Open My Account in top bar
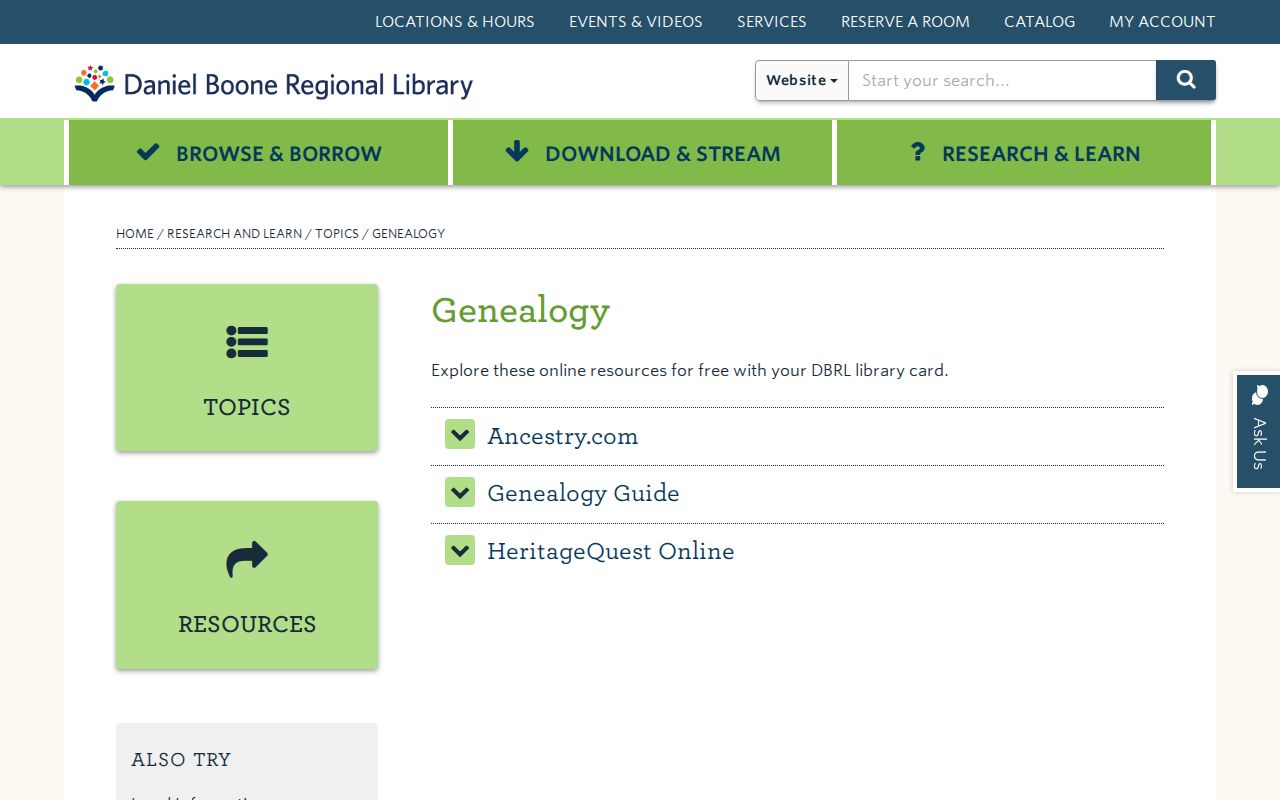Screen dimensions: 1280x800 pos(1162,21)
